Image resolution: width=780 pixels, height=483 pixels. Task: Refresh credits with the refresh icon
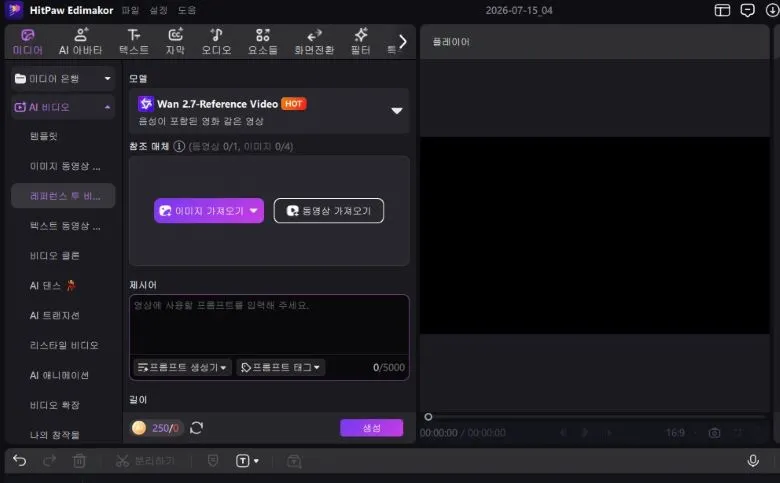[x=196, y=428]
